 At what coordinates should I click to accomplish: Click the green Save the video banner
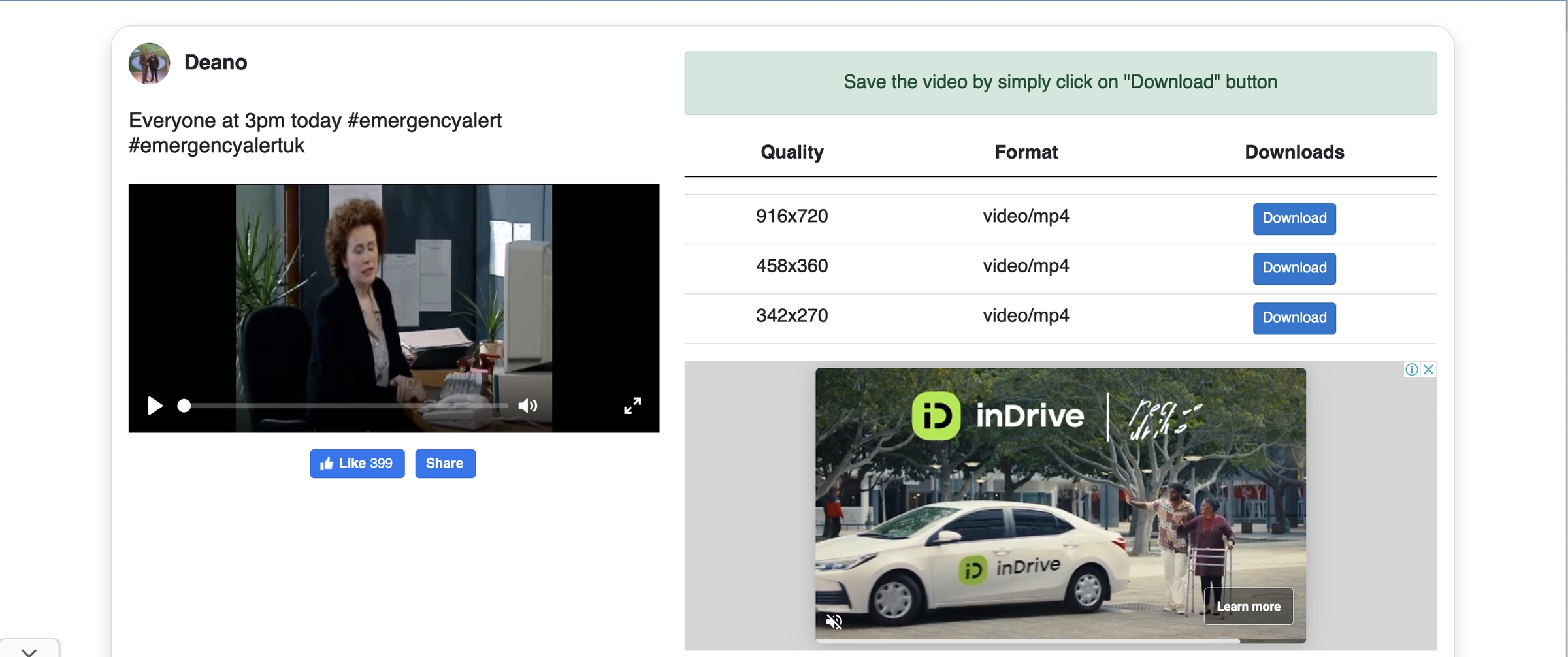point(1060,82)
